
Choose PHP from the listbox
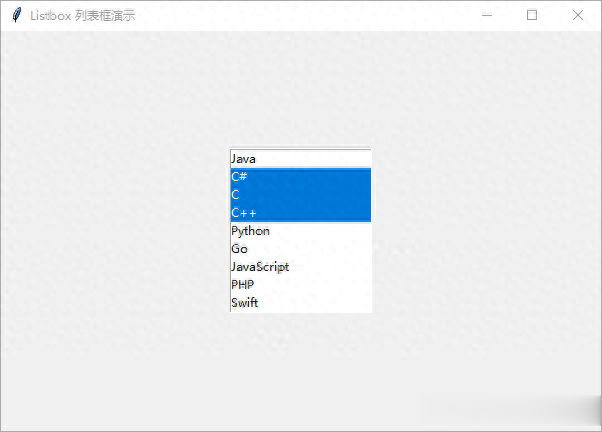301,285
